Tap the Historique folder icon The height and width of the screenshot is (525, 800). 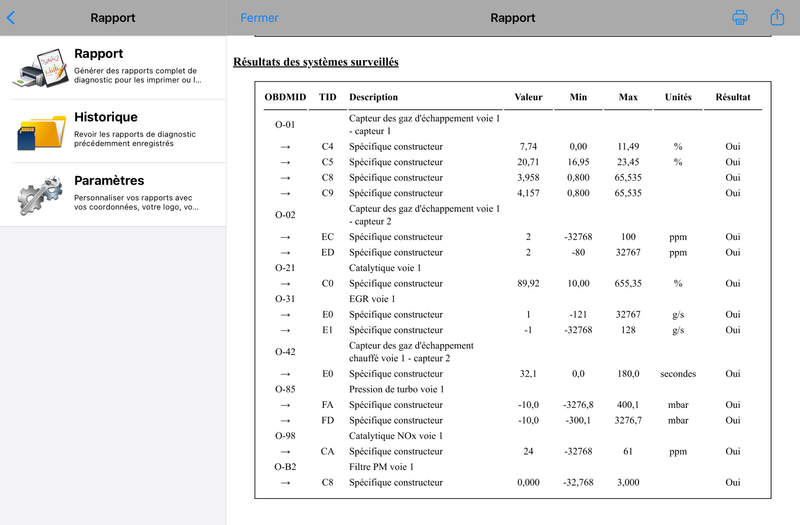click(41, 132)
